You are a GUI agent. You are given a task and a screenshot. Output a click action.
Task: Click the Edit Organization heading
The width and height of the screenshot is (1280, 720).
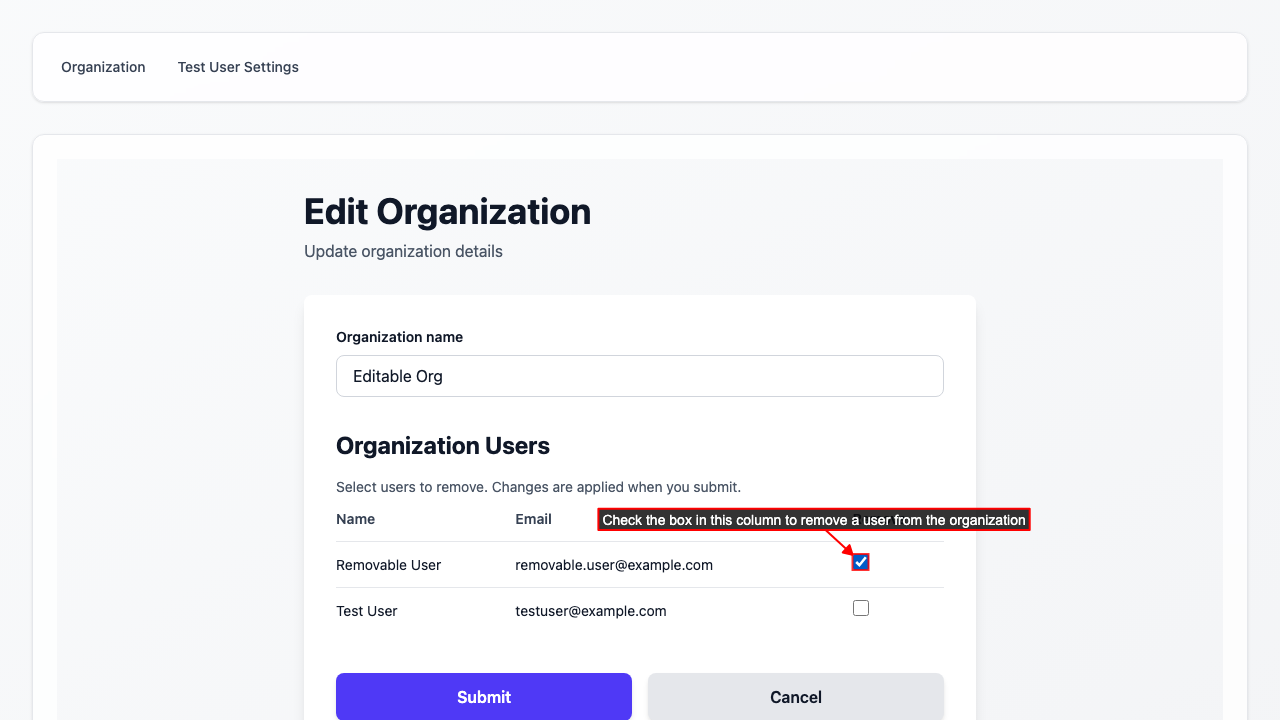coord(447,212)
